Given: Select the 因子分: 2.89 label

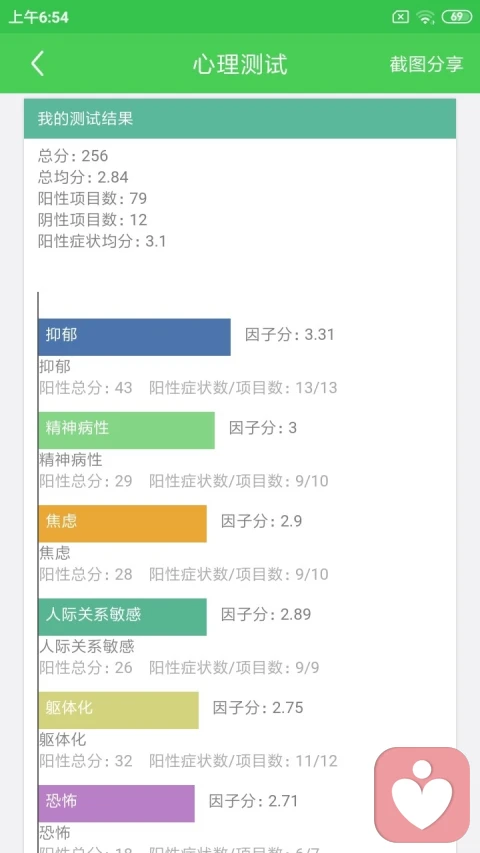Looking at the screenshot, I should 266,614.
